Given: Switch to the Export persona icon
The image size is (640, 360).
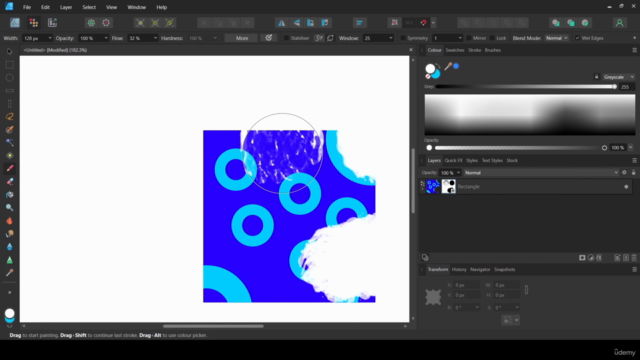Looking at the screenshot, I should (x=52, y=23).
